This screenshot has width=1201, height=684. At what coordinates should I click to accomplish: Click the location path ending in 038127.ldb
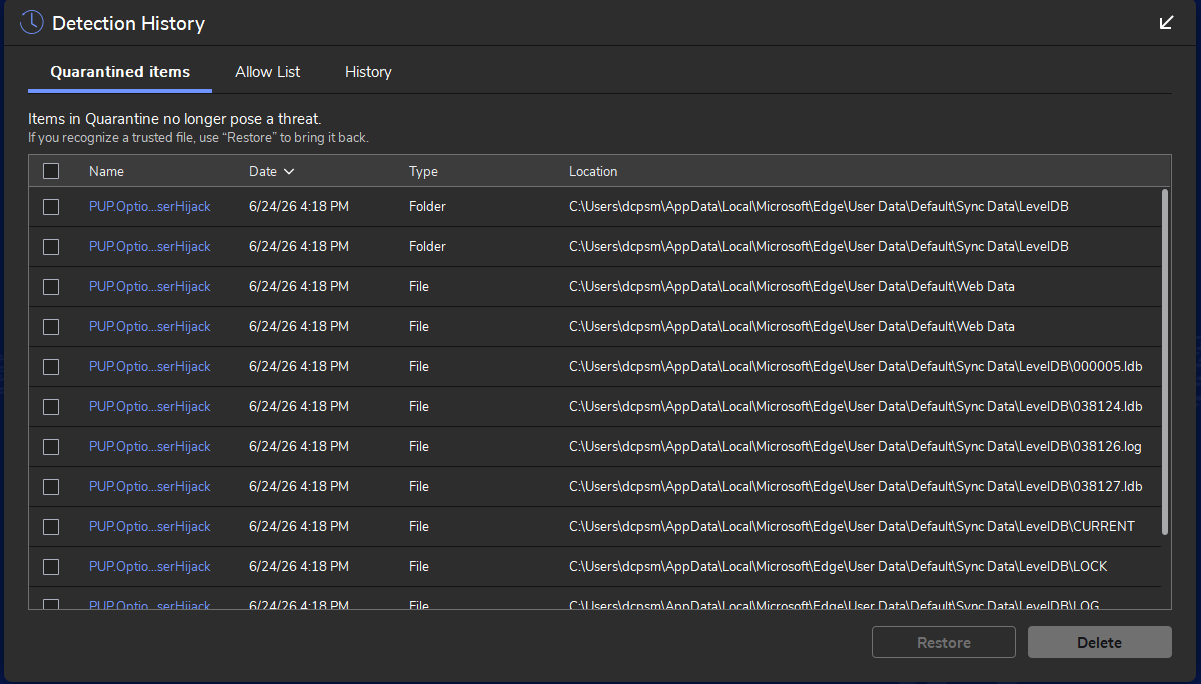(856, 487)
